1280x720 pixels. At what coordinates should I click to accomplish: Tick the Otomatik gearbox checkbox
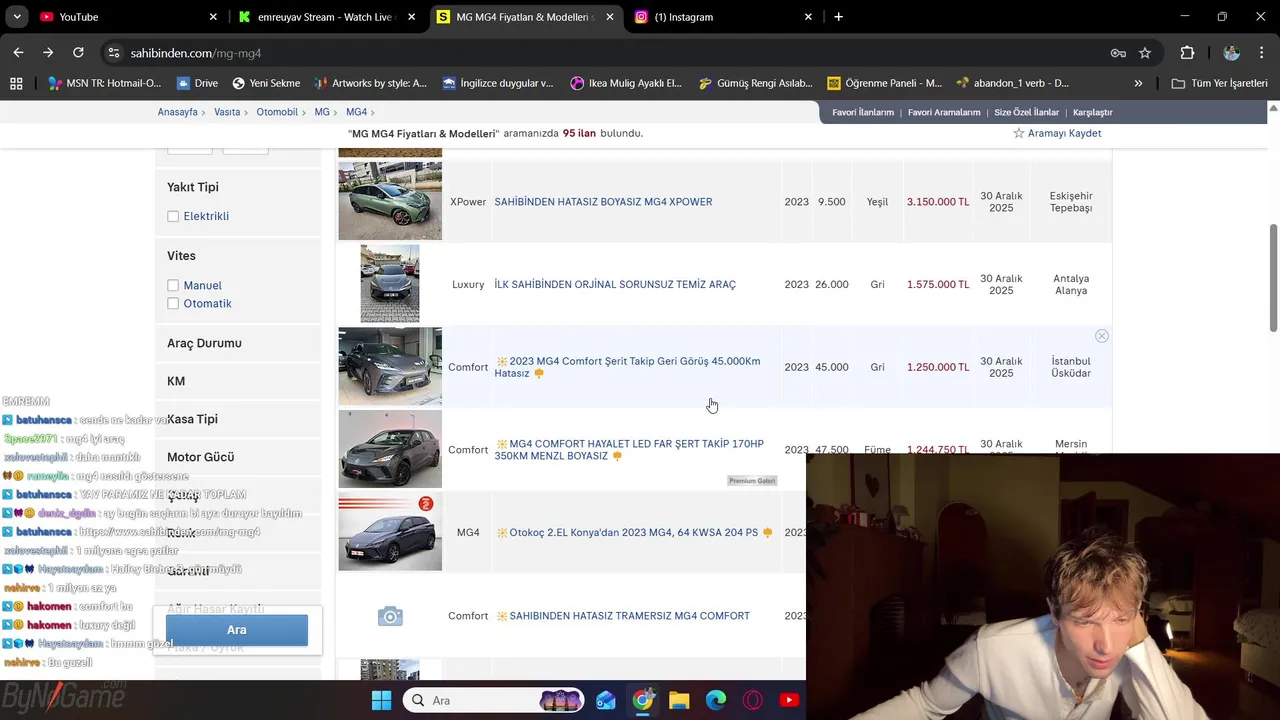[x=173, y=303]
